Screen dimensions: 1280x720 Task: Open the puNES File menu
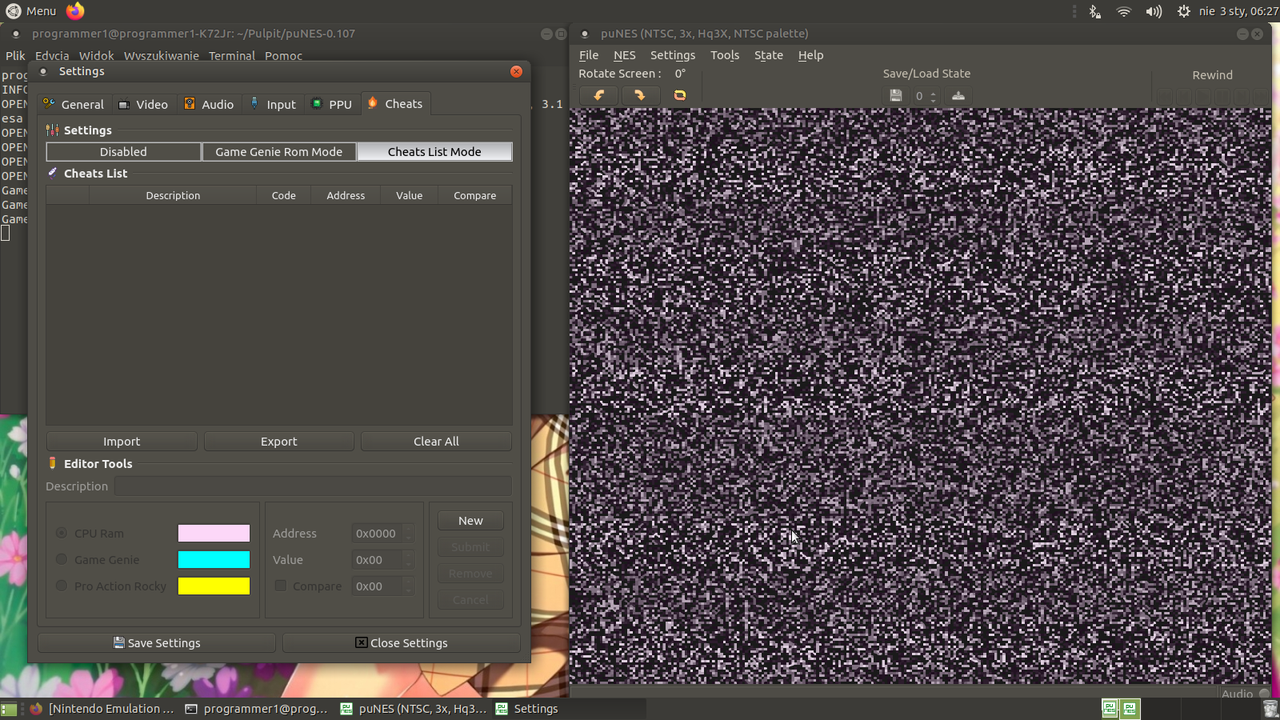[x=589, y=55]
